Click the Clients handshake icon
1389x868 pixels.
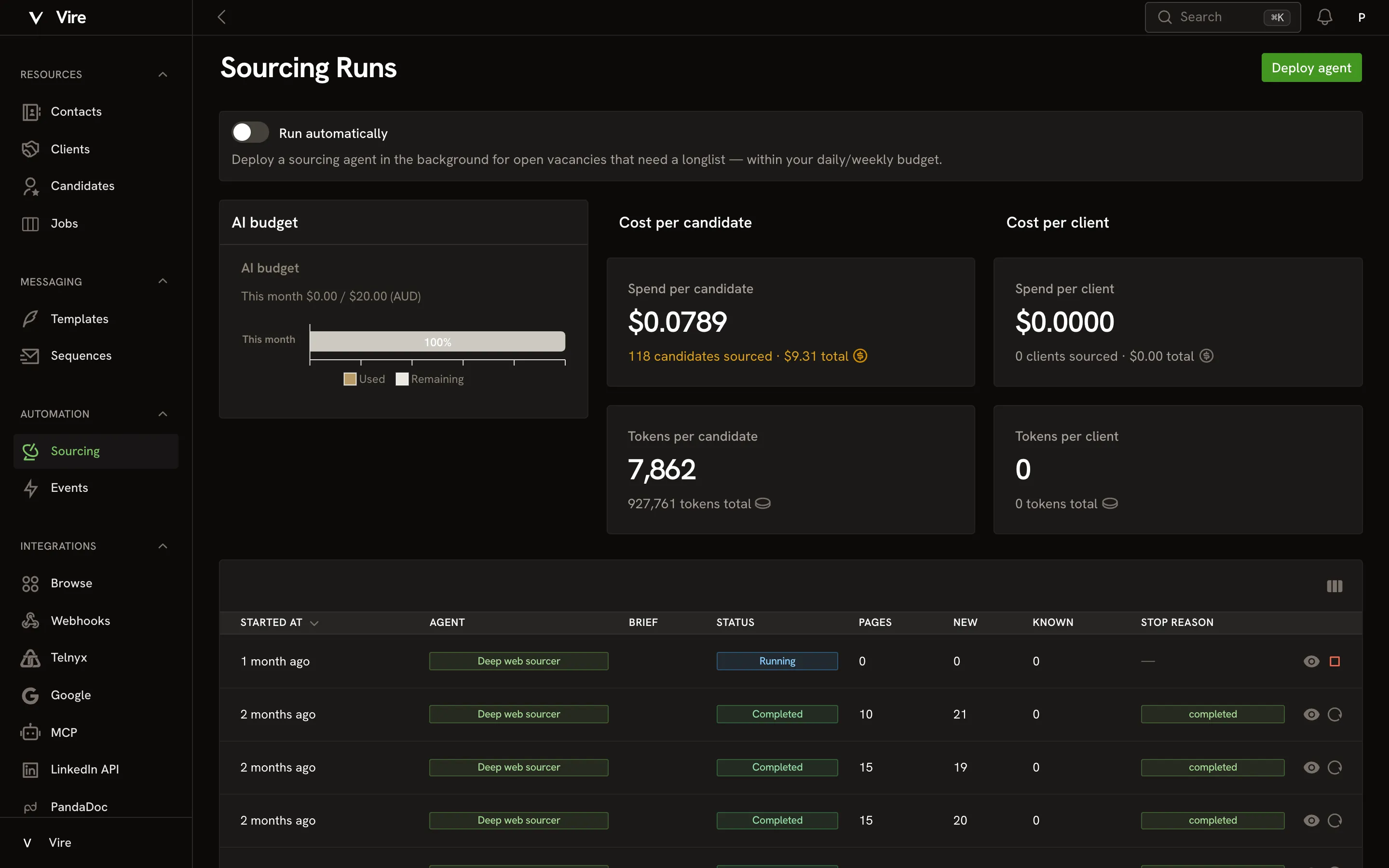(x=30, y=149)
